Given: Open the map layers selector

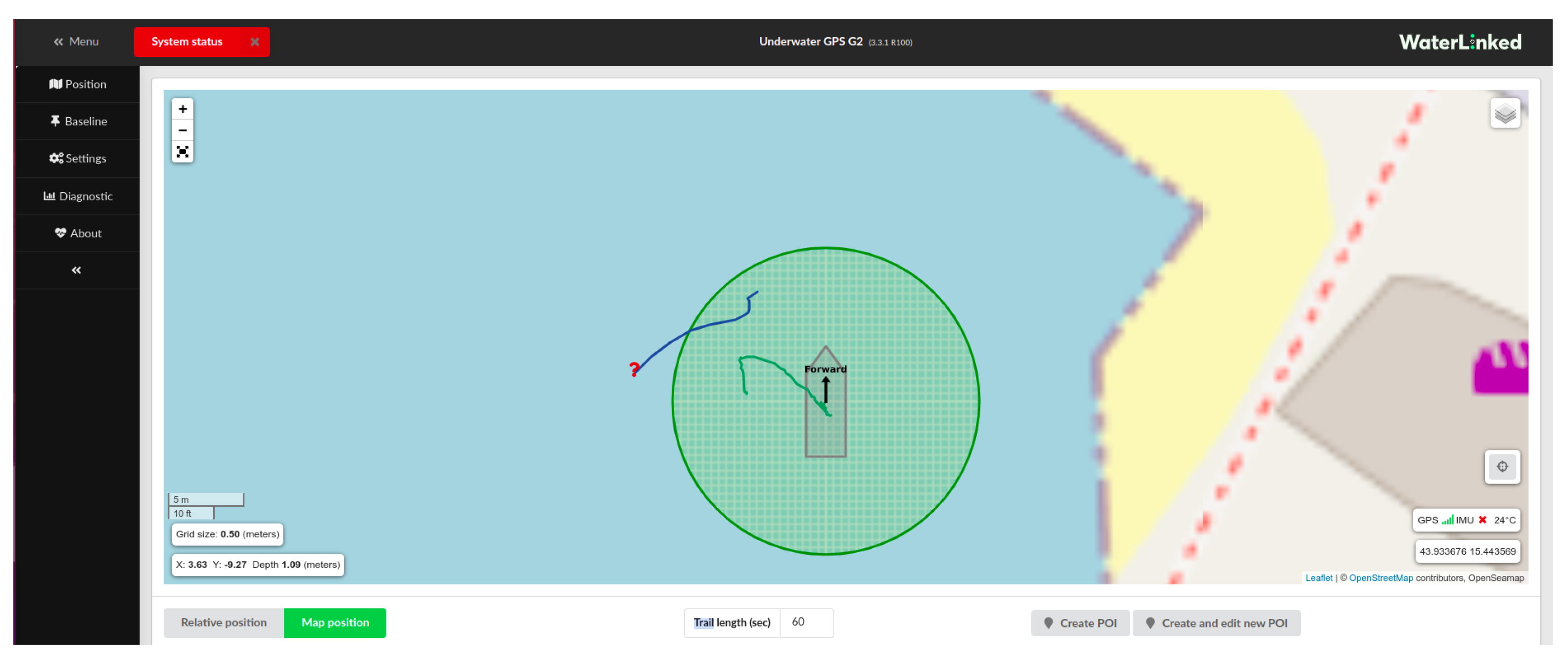Looking at the screenshot, I should click(x=1505, y=114).
